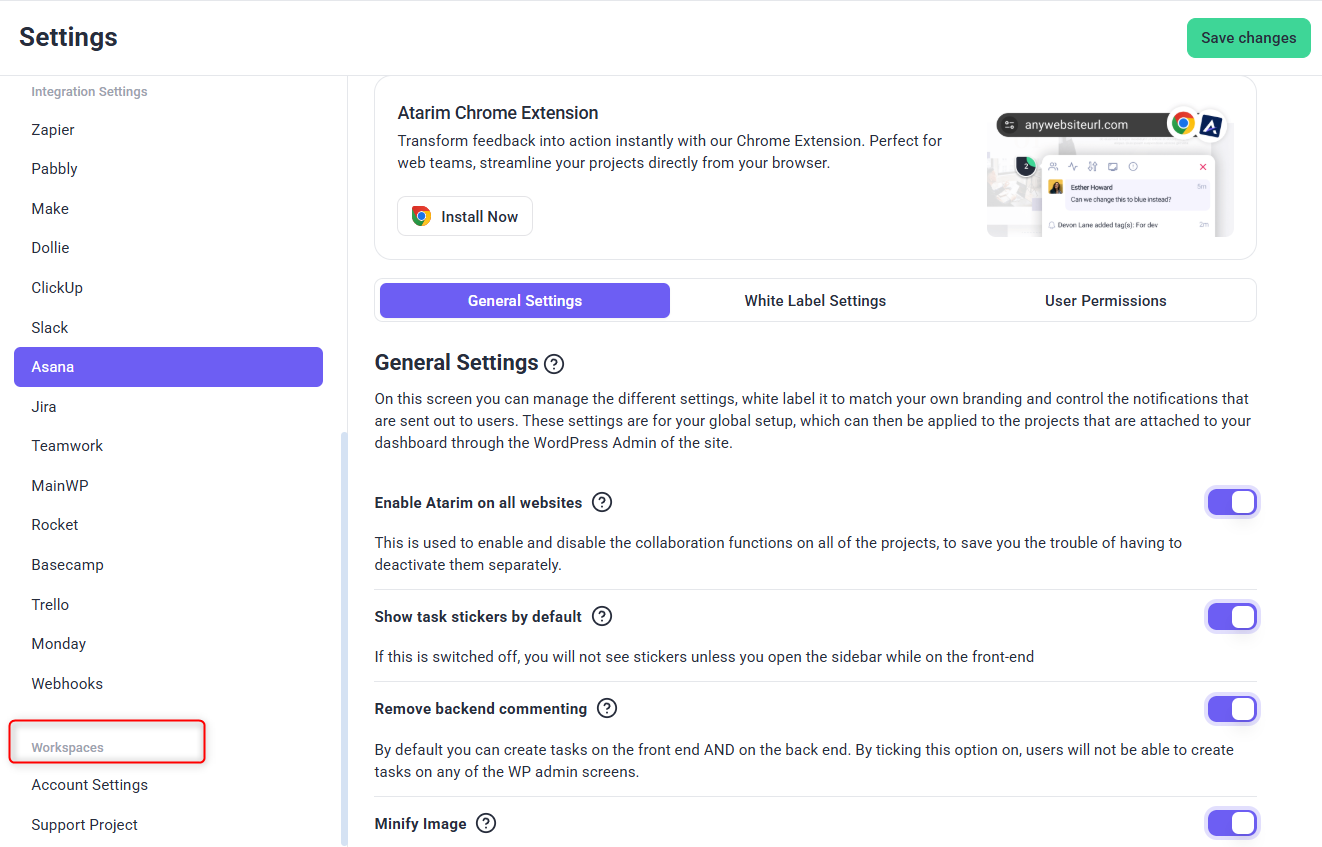Select Slack in the sidebar
Image resolution: width=1322 pixels, height=847 pixels.
pos(50,328)
